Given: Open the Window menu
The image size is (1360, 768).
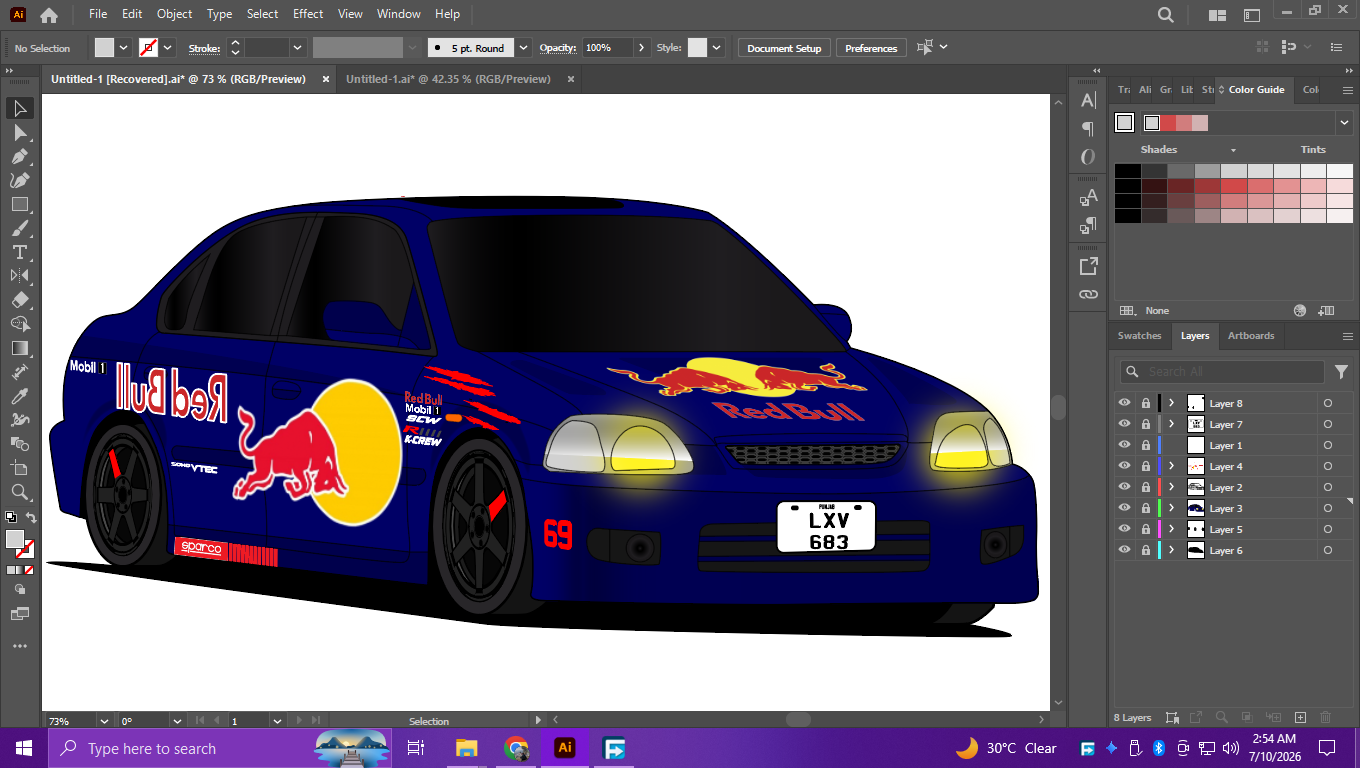Looking at the screenshot, I should pyautogui.click(x=399, y=14).
